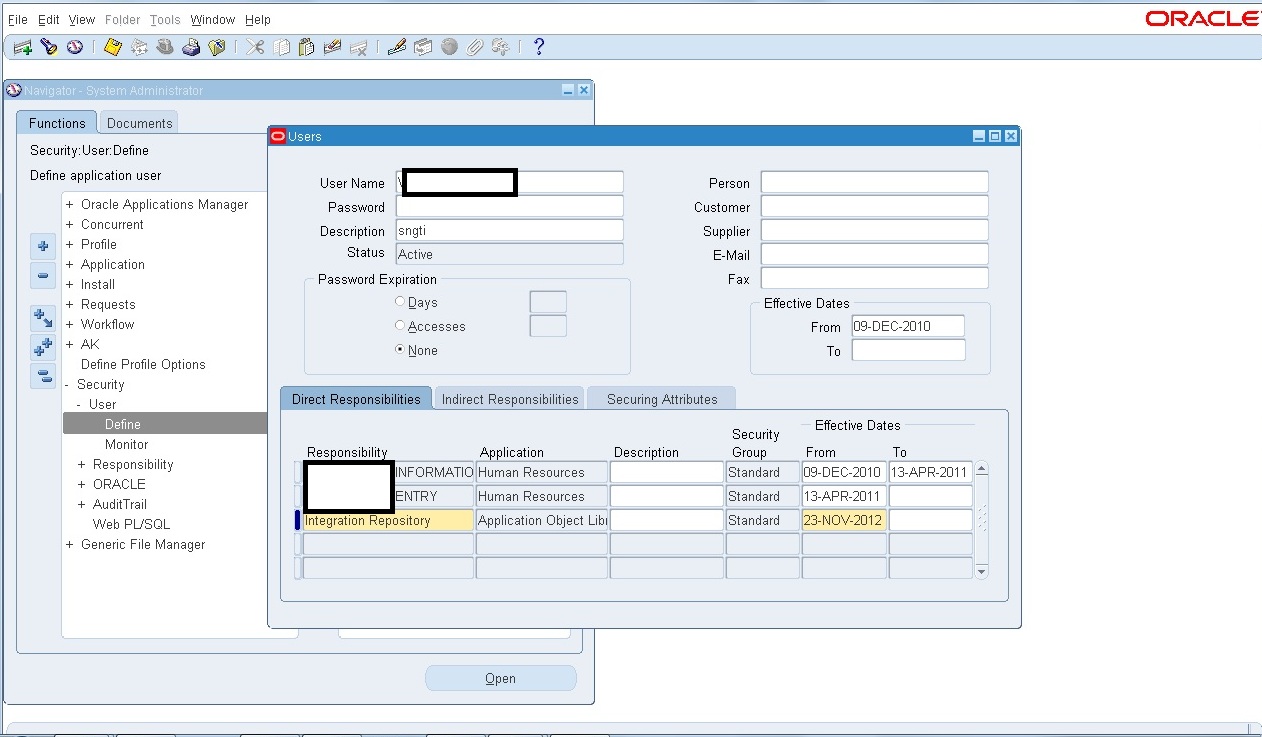
Task: Print the screen with the printer icon
Action: (191, 46)
